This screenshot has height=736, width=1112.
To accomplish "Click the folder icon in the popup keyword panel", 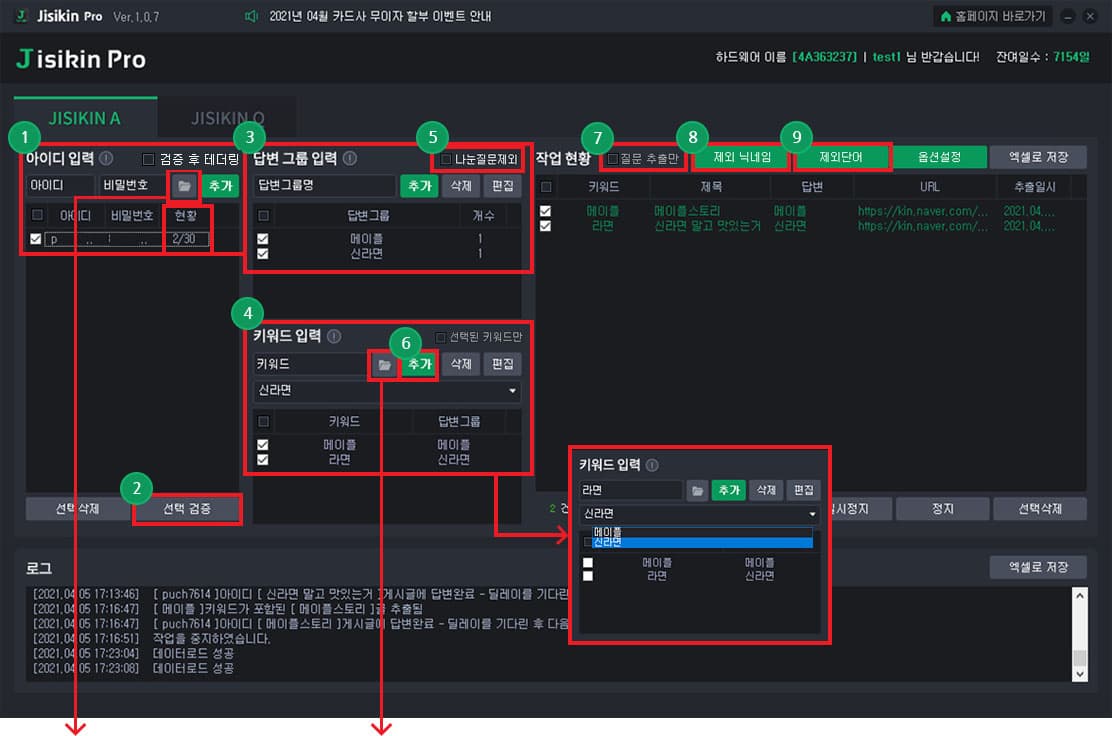I will click(x=697, y=490).
